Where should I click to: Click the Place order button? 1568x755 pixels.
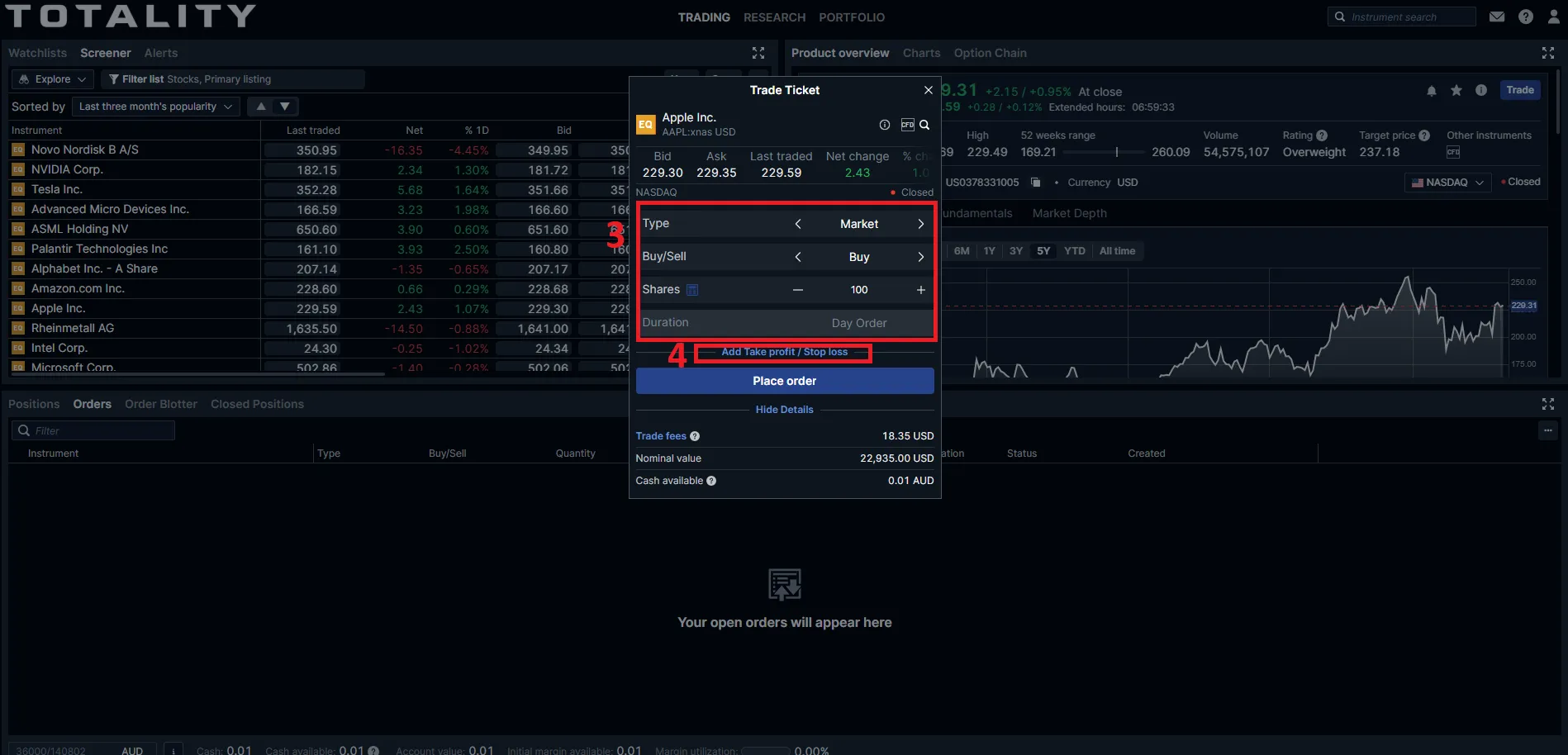tap(785, 381)
